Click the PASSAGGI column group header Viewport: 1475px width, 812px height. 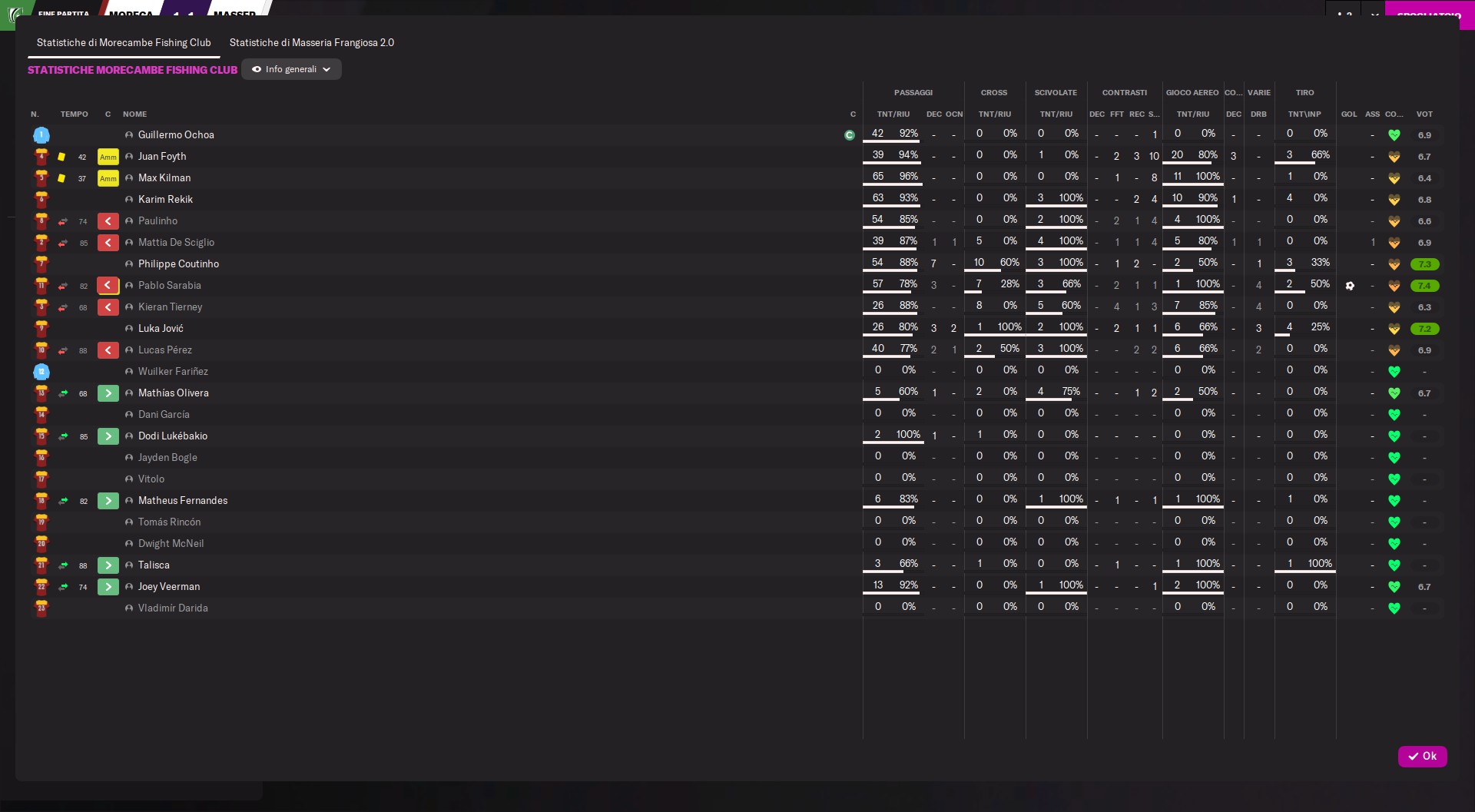coord(913,93)
